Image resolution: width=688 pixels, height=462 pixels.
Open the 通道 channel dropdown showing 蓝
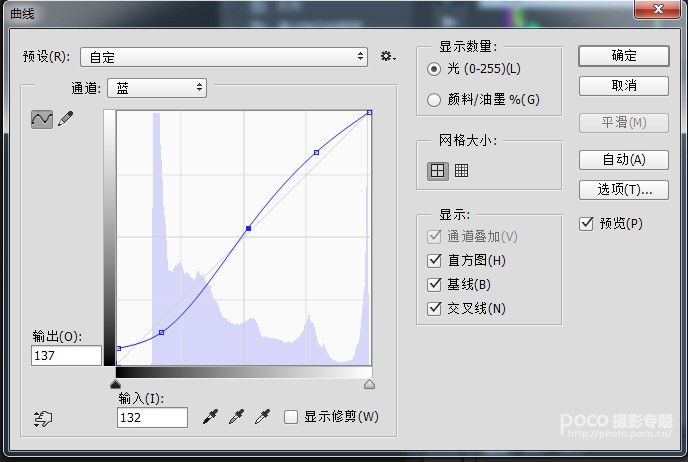pyautogui.click(x=157, y=88)
